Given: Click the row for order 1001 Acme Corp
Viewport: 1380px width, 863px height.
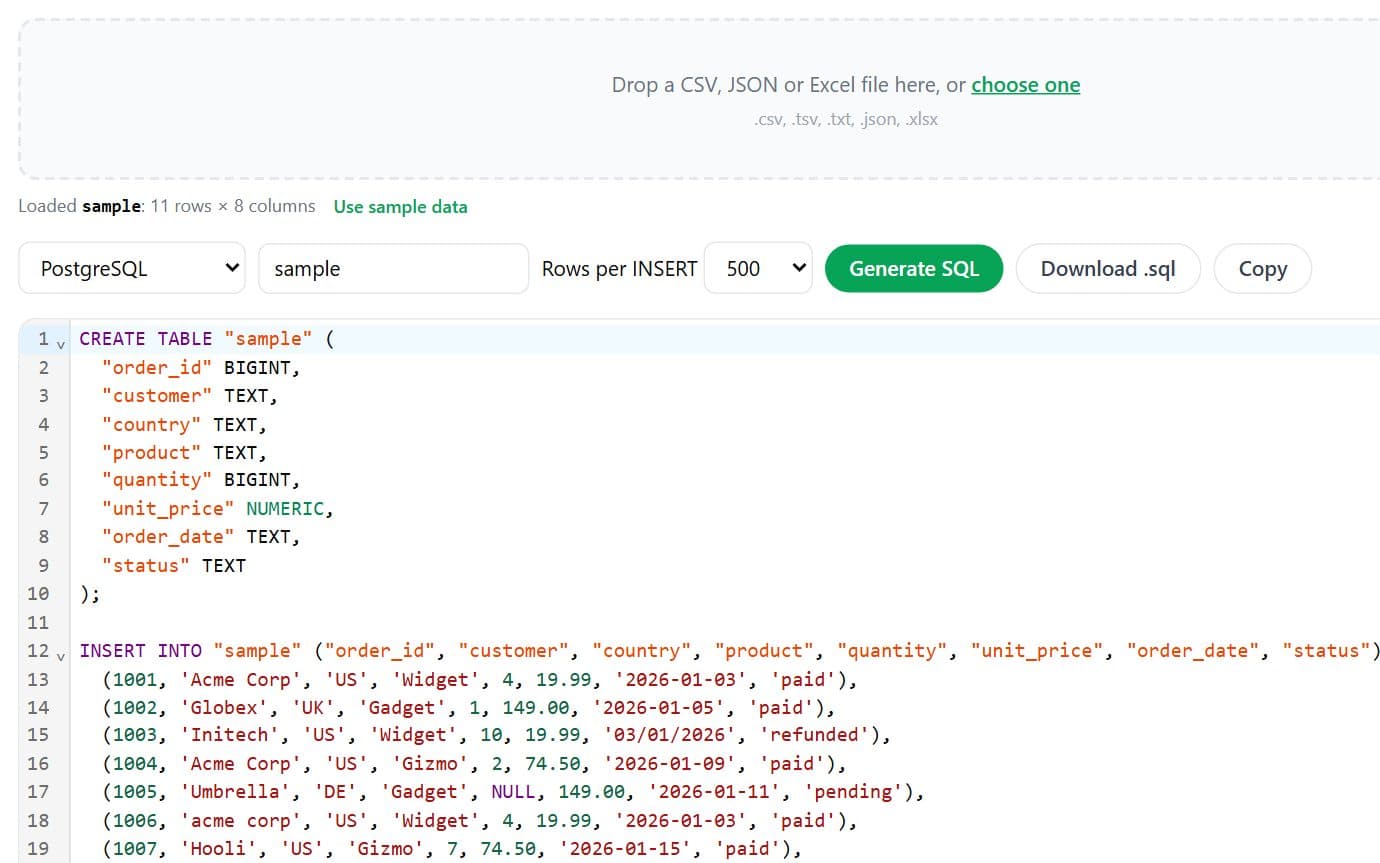Looking at the screenshot, I should pos(480,679).
